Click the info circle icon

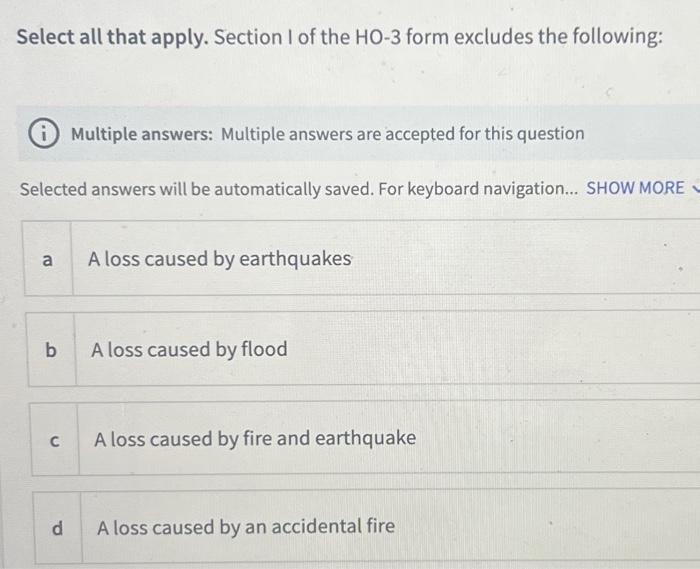[x=43, y=135]
